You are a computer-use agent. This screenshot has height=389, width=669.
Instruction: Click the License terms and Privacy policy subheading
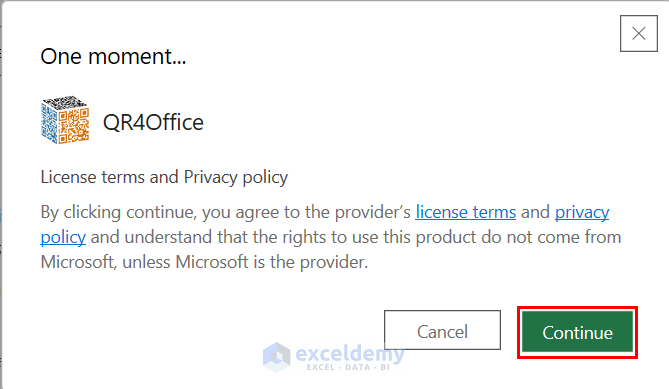tap(164, 177)
